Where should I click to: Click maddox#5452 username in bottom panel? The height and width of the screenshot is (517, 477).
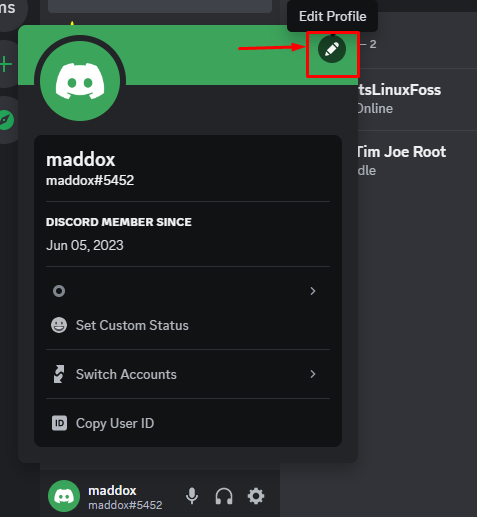coord(125,505)
